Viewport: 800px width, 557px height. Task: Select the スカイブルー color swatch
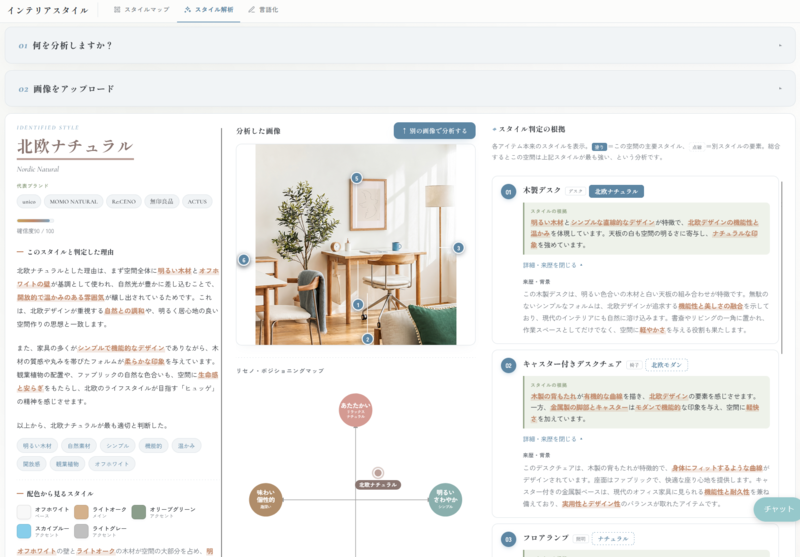pos(24,531)
